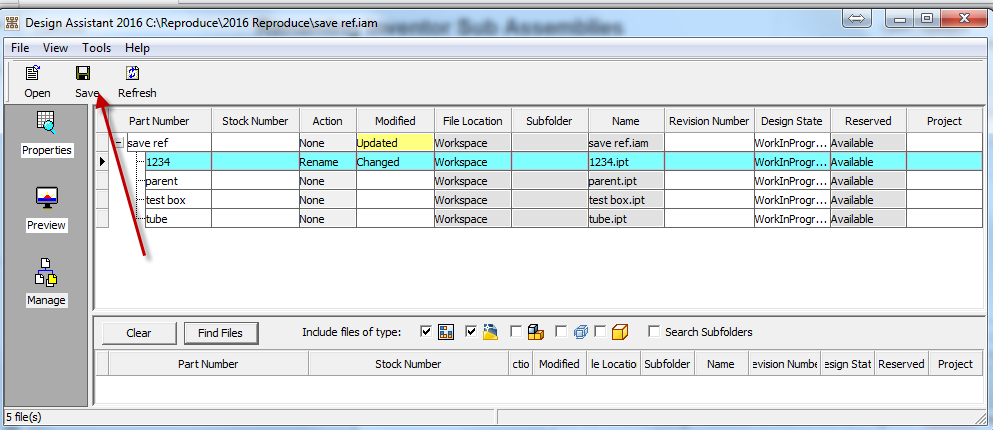Click the None action cell for tube

pyautogui.click(x=328, y=219)
